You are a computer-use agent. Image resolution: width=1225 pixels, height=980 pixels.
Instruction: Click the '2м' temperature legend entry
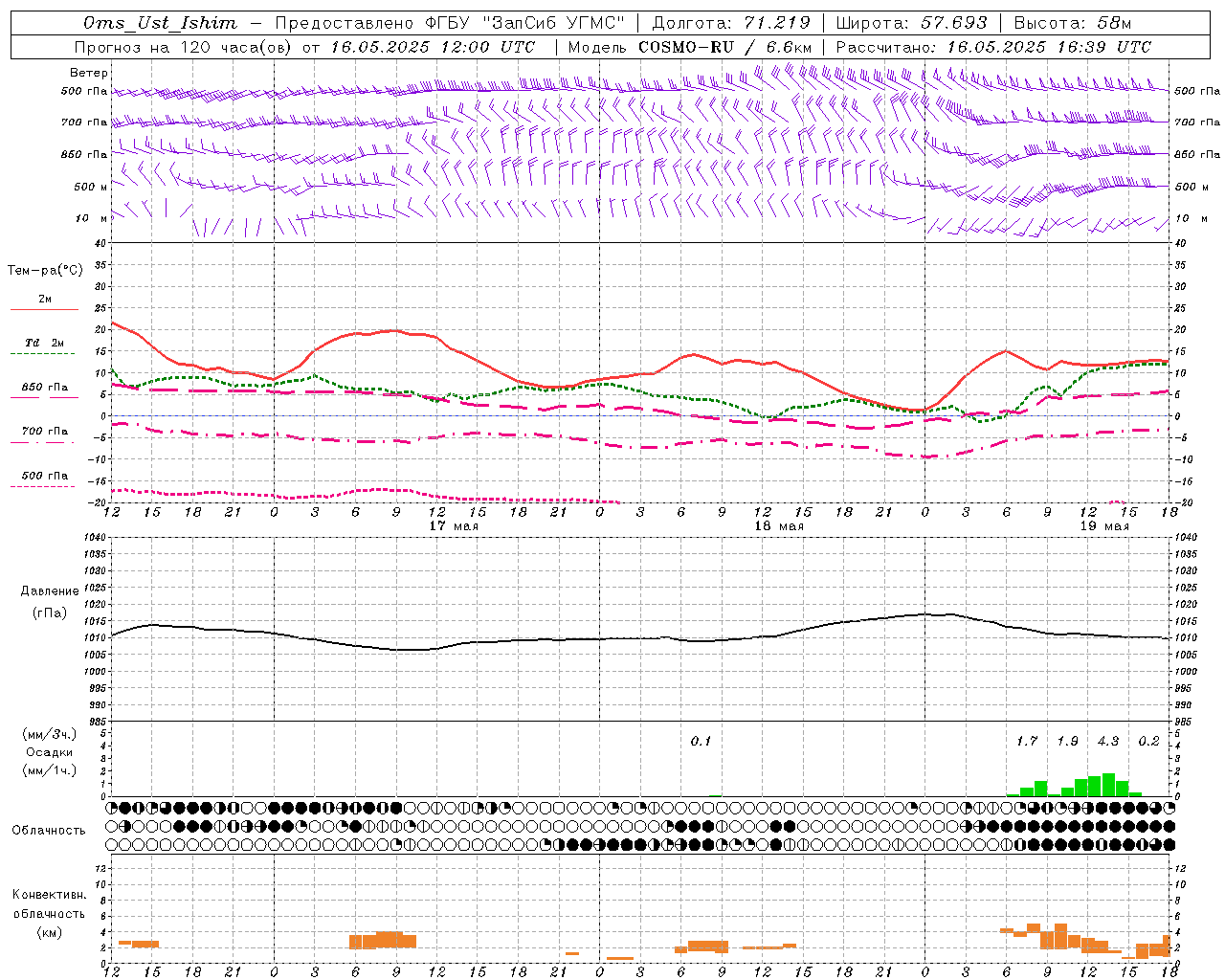45,299
